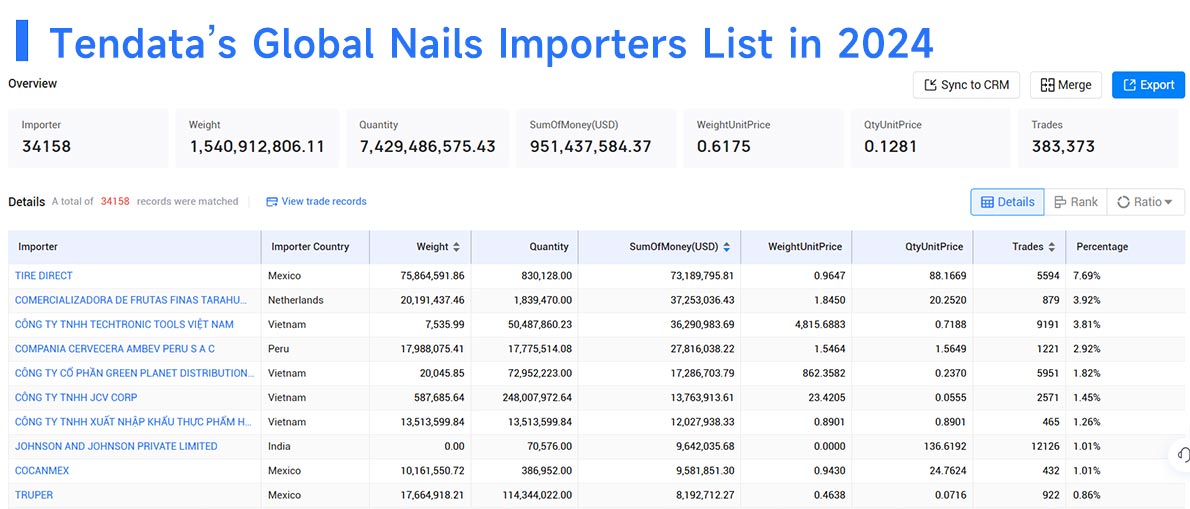Screen dimensions: 1190x509
Task: Open CÔNG TY TNHH XUẤT NHẬP KHẨU link
Action: pos(134,422)
